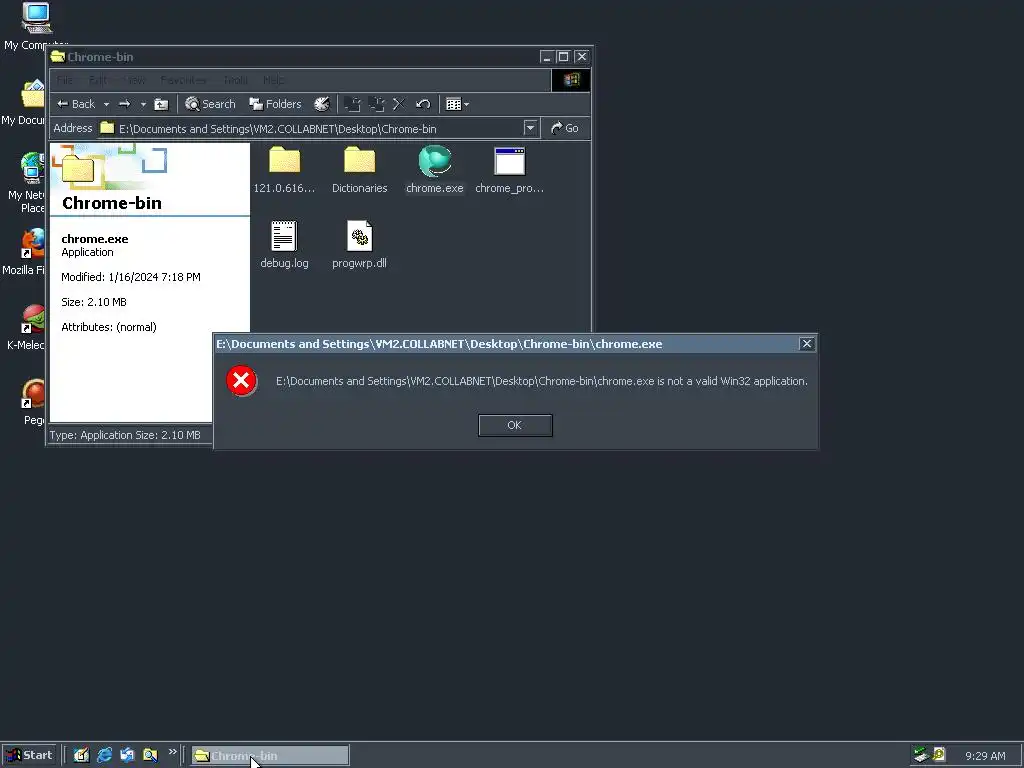Viewport: 1024px width, 768px height.
Task: Click the Chrome-bin folder icon in title bar
Action: pos(58,57)
